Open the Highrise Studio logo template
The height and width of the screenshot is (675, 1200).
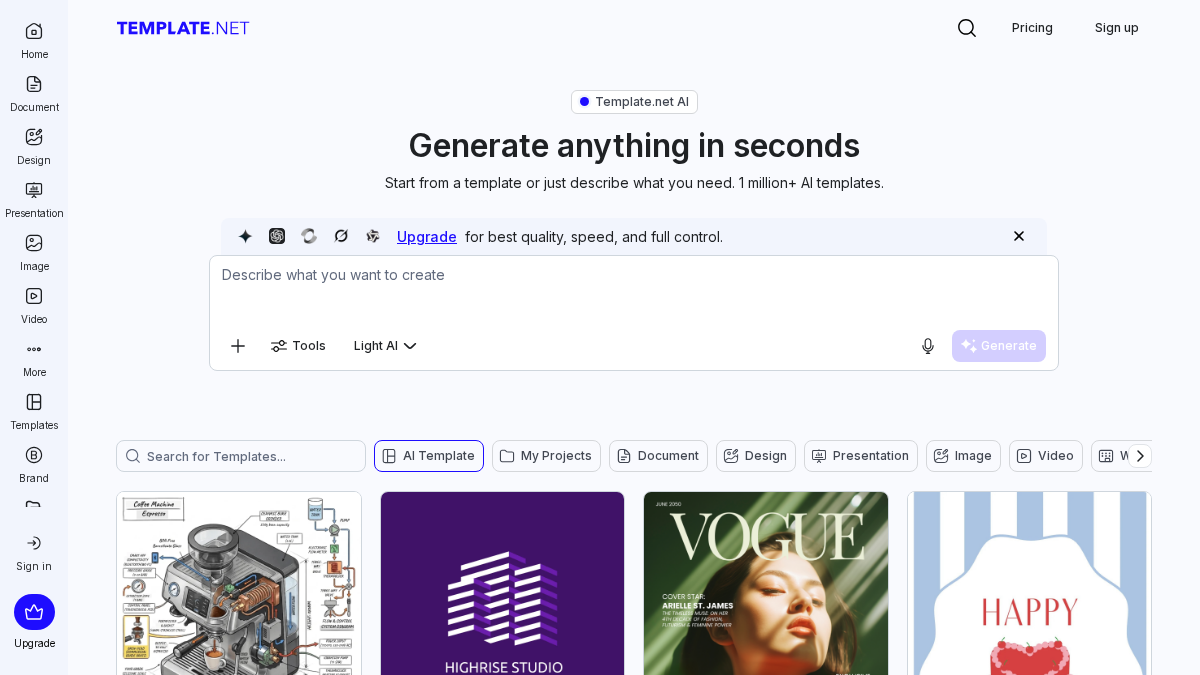[x=502, y=583]
